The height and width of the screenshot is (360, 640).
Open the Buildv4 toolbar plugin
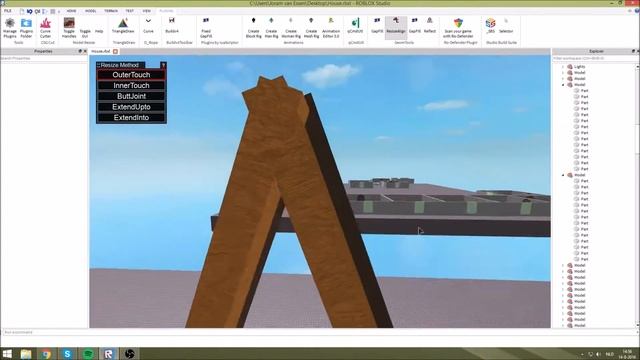pos(172,26)
